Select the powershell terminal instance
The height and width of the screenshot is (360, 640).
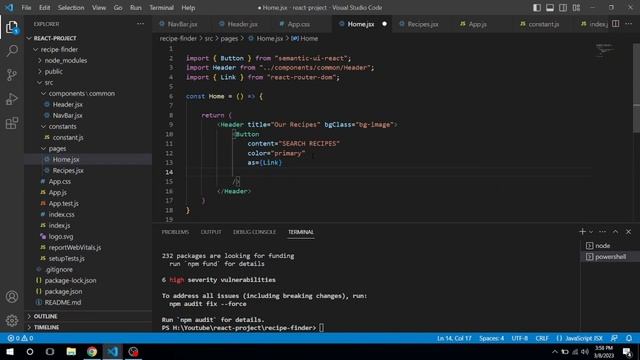[609, 257]
